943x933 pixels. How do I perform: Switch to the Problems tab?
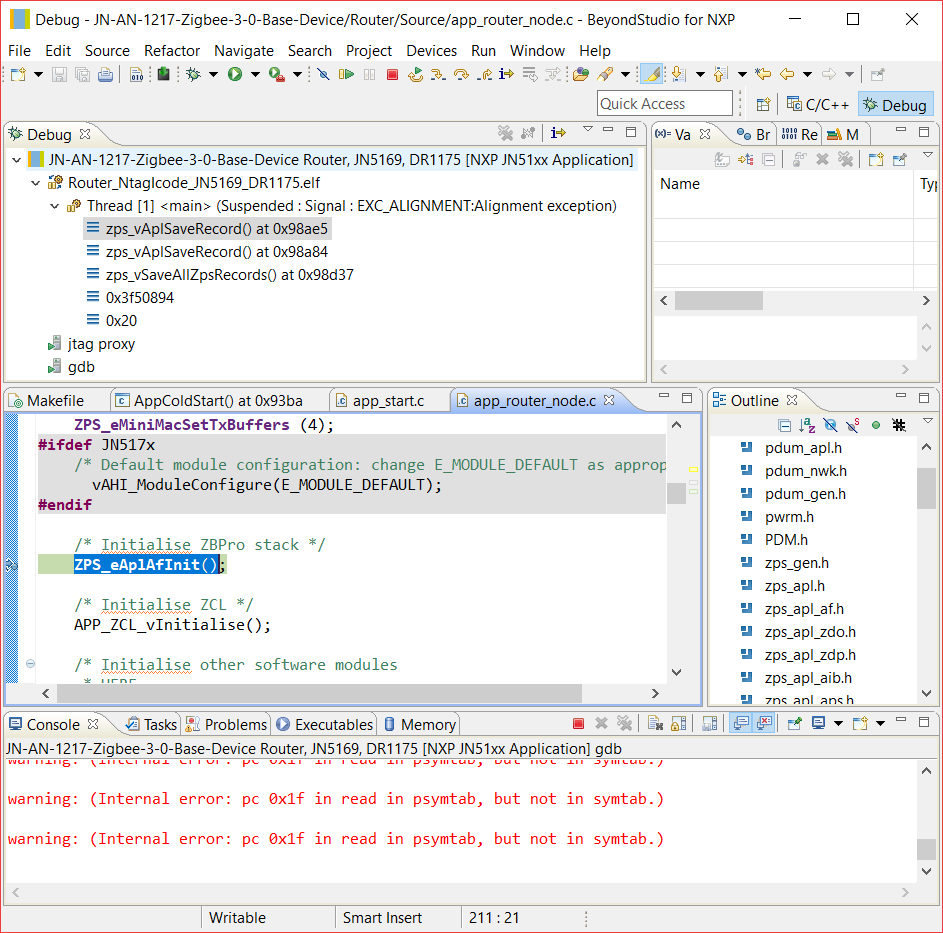pyautogui.click(x=227, y=725)
